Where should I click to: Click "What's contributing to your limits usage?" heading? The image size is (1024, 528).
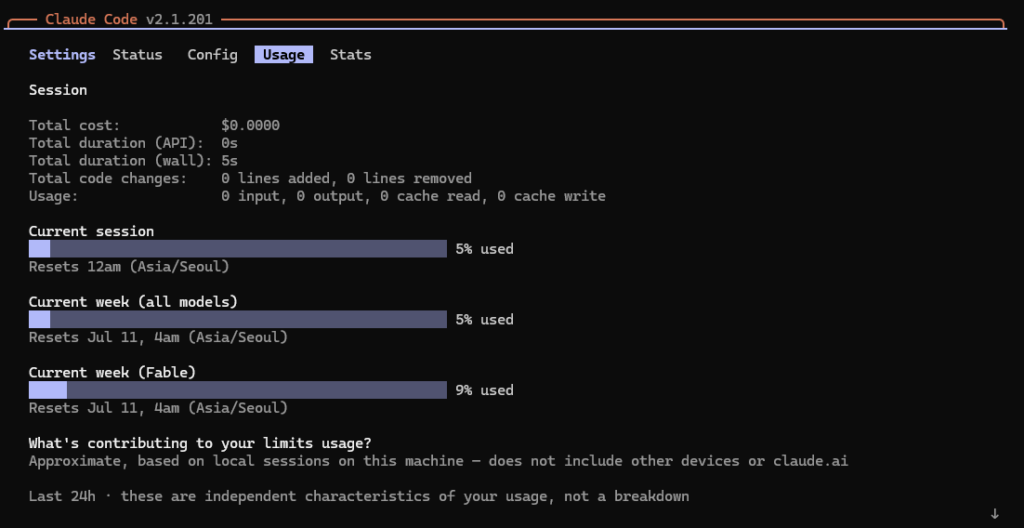[200, 443]
